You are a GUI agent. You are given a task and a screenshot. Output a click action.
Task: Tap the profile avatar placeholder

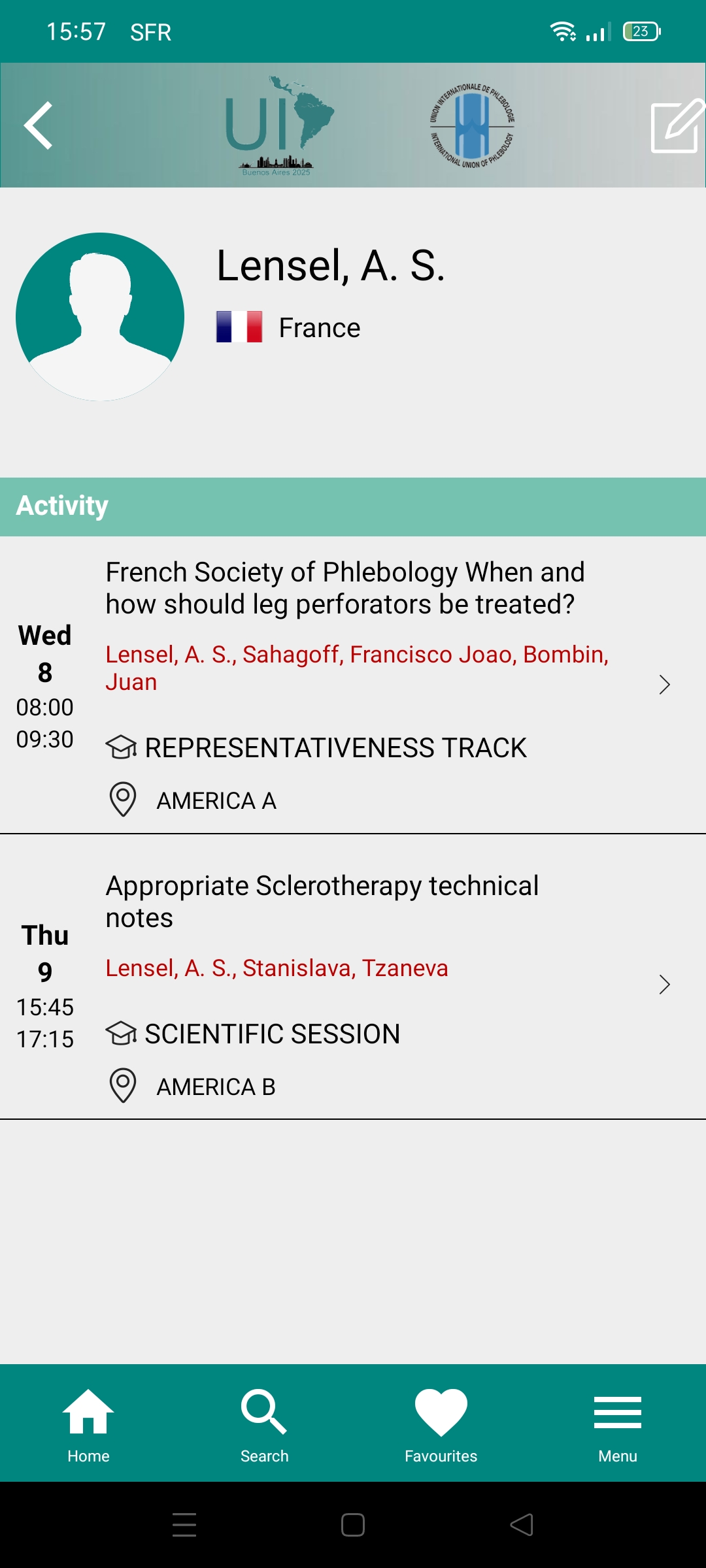(100, 317)
